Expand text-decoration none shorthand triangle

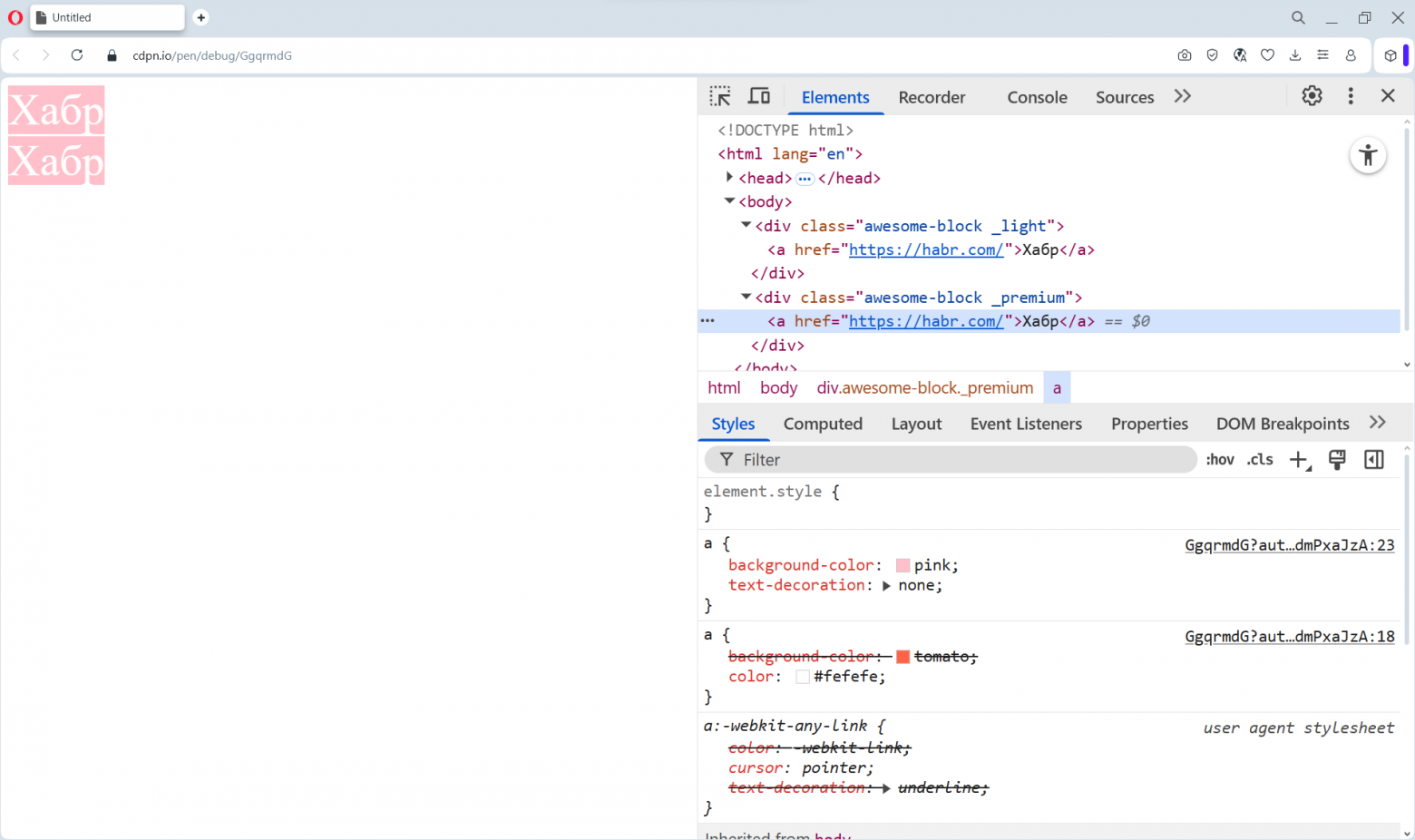tap(886, 586)
